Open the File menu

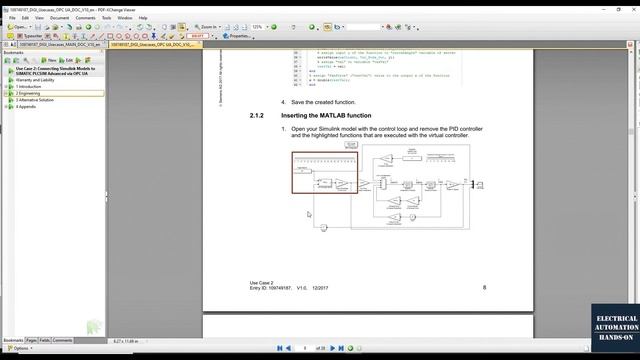tap(12, 18)
